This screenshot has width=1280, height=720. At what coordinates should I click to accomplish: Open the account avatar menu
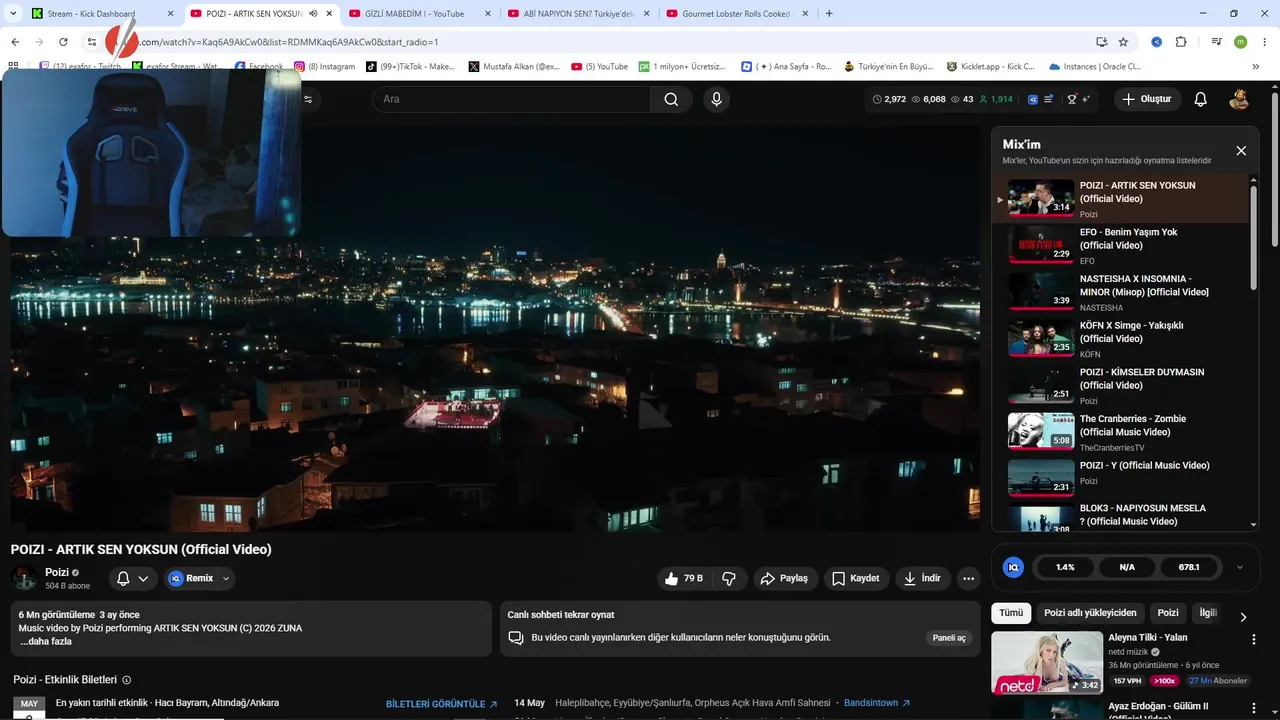(1239, 99)
